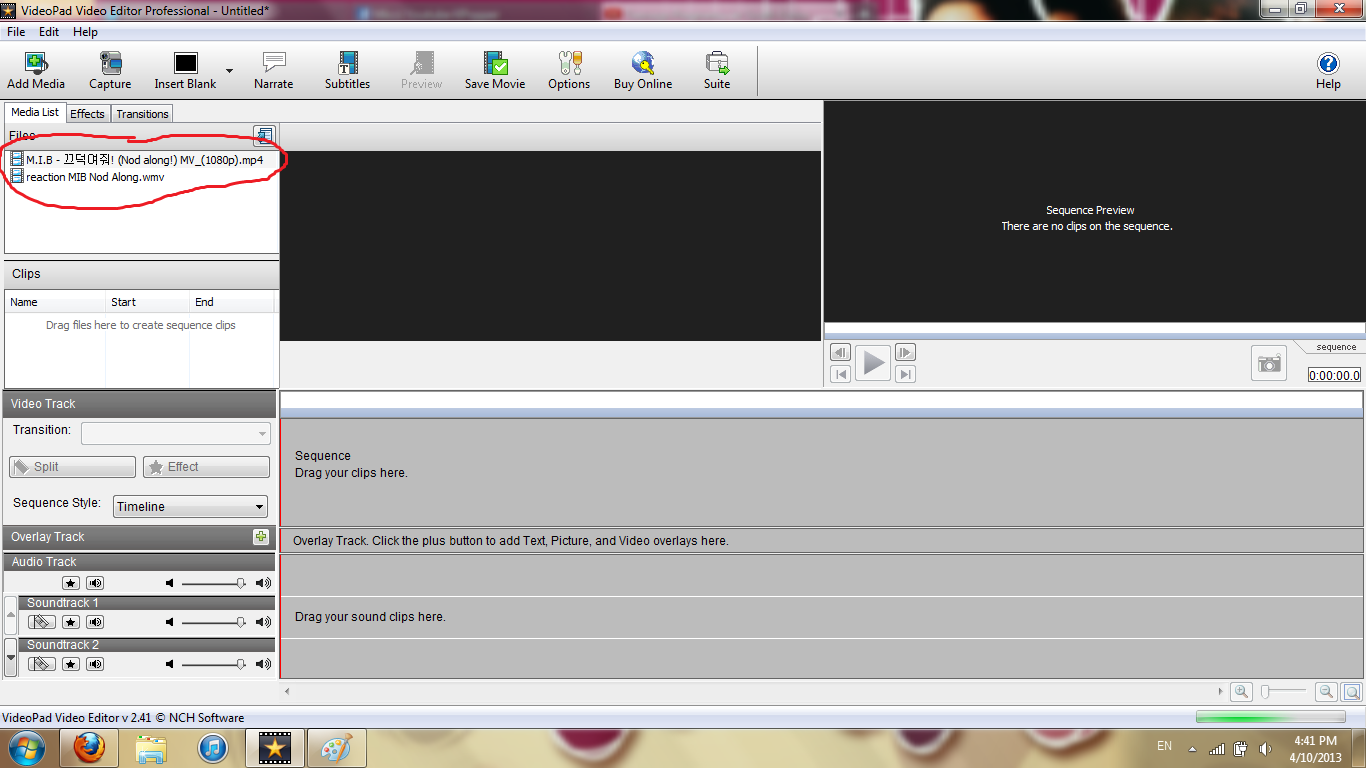Open iTunes from the taskbar

pos(212,748)
